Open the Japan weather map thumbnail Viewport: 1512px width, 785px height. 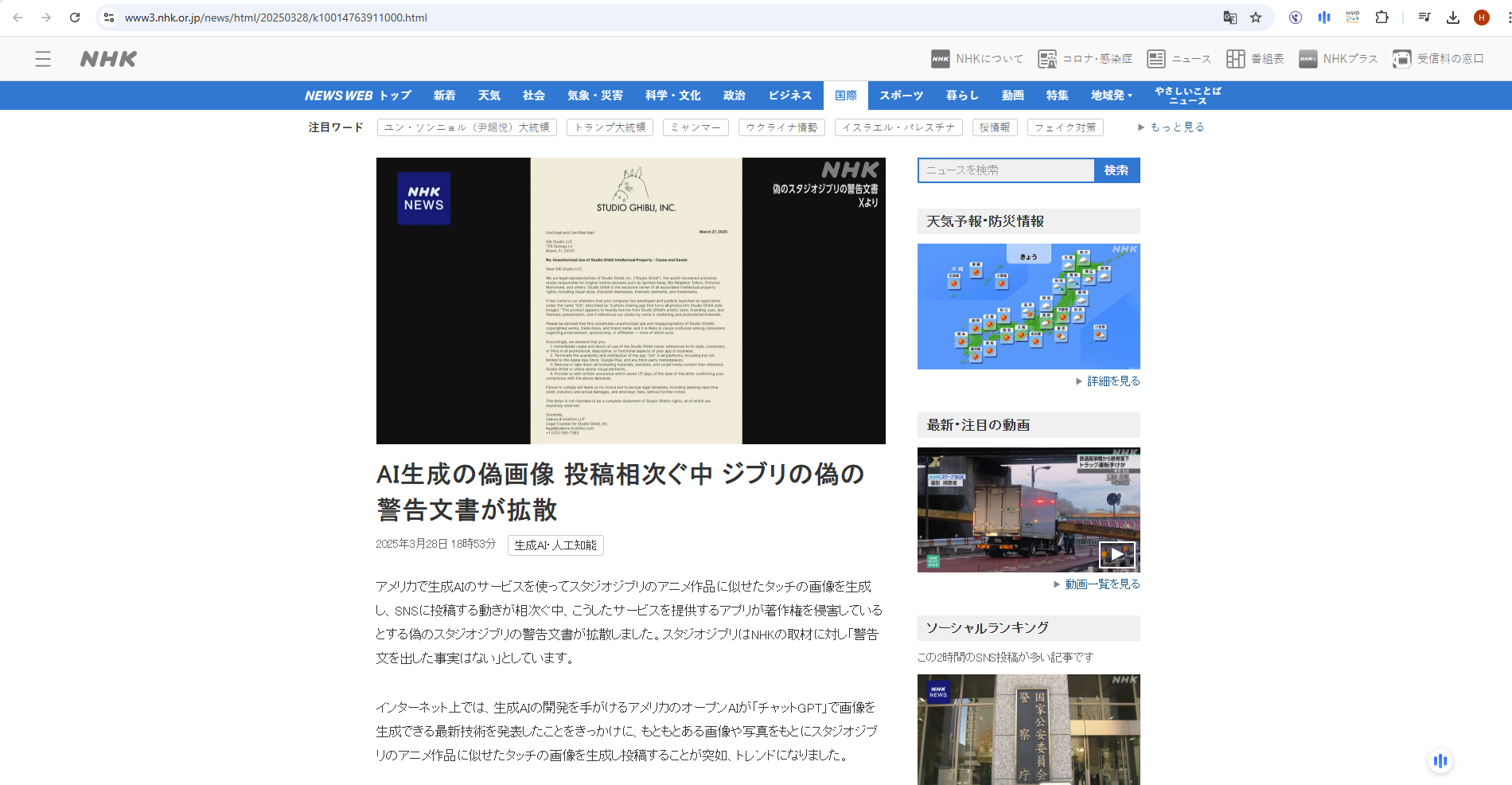[1028, 307]
